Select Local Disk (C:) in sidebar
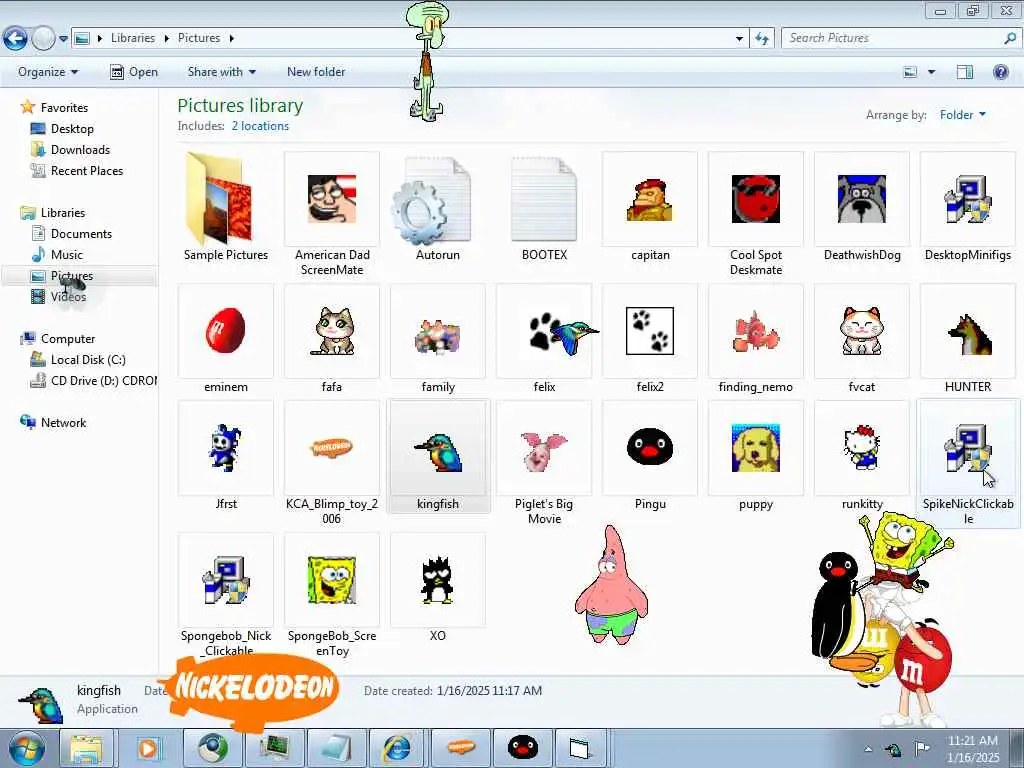This screenshot has height=768, width=1024. point(88,360)
